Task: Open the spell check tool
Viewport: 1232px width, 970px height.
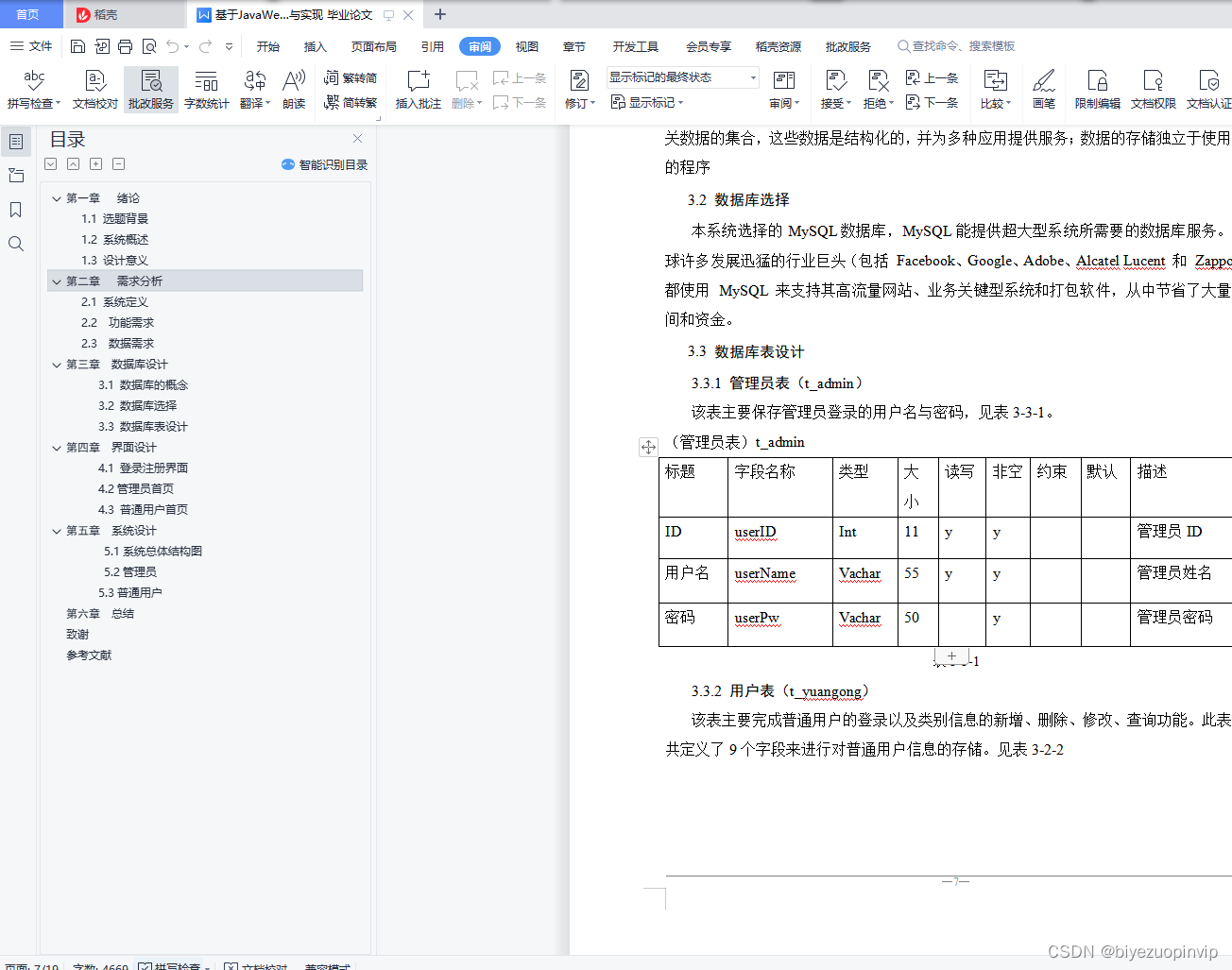Action: pyautogui.click(x=34, y=90)
